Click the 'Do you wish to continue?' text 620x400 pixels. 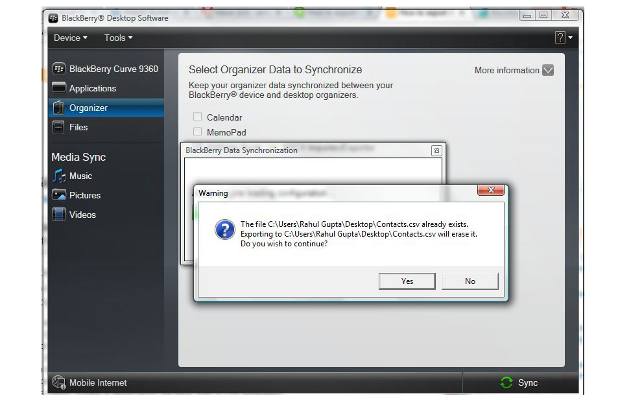[284, 243]
